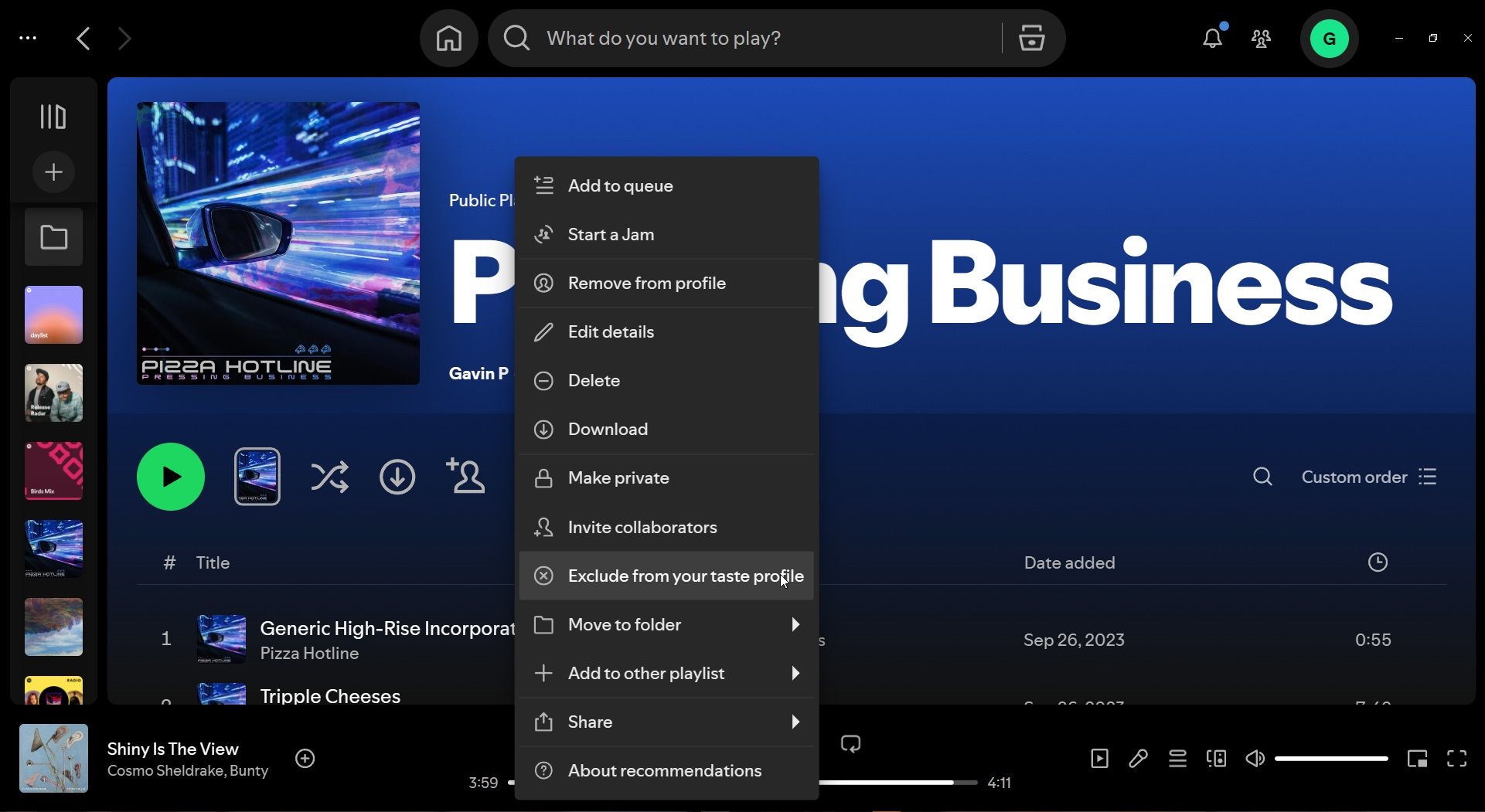Click the search magnifier icon
This screenshot has height=812, width=1485.
(516, 38)
